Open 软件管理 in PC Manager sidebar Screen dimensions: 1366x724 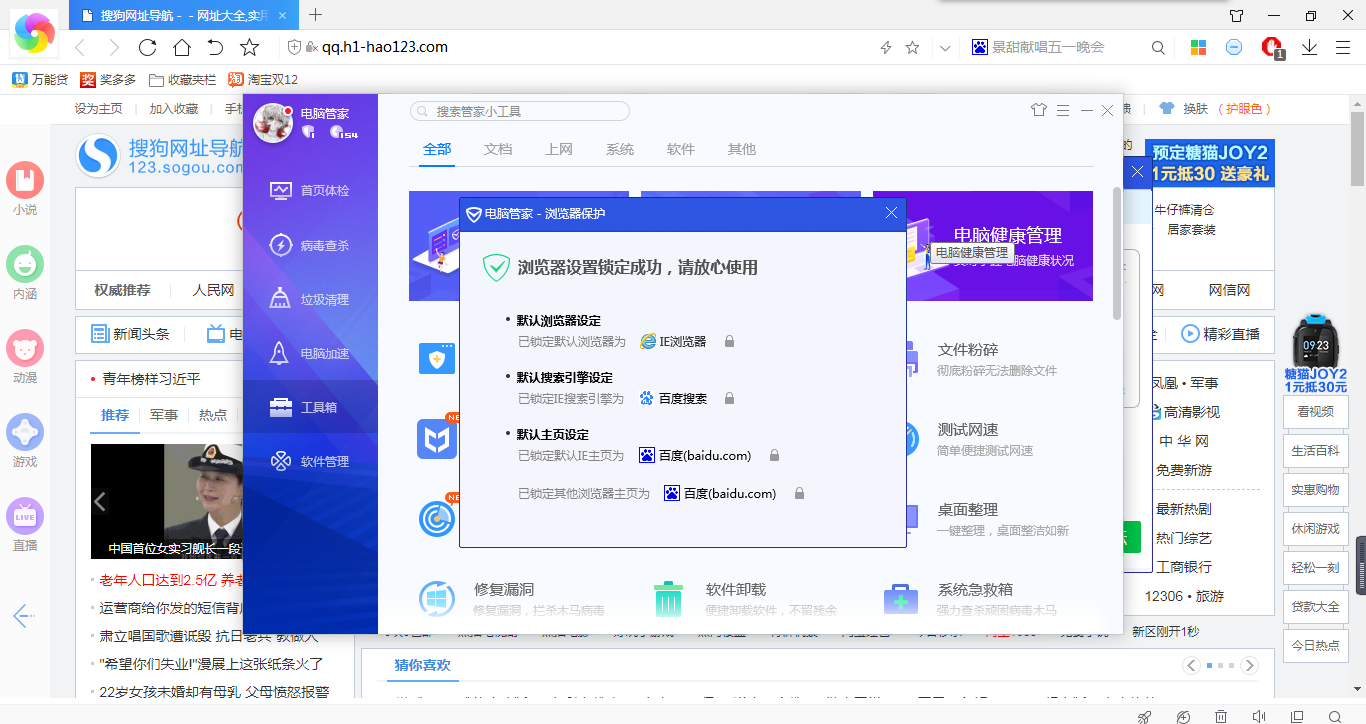point(310,461)
